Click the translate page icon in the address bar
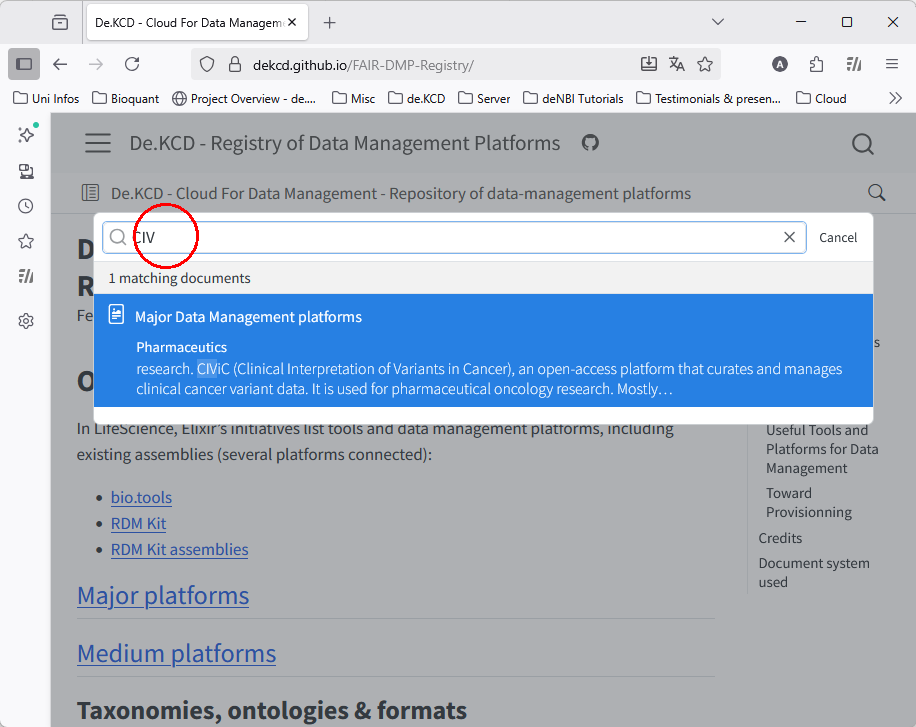The width and height of the screenshot is (916, 727). click(x=677, y=64)
